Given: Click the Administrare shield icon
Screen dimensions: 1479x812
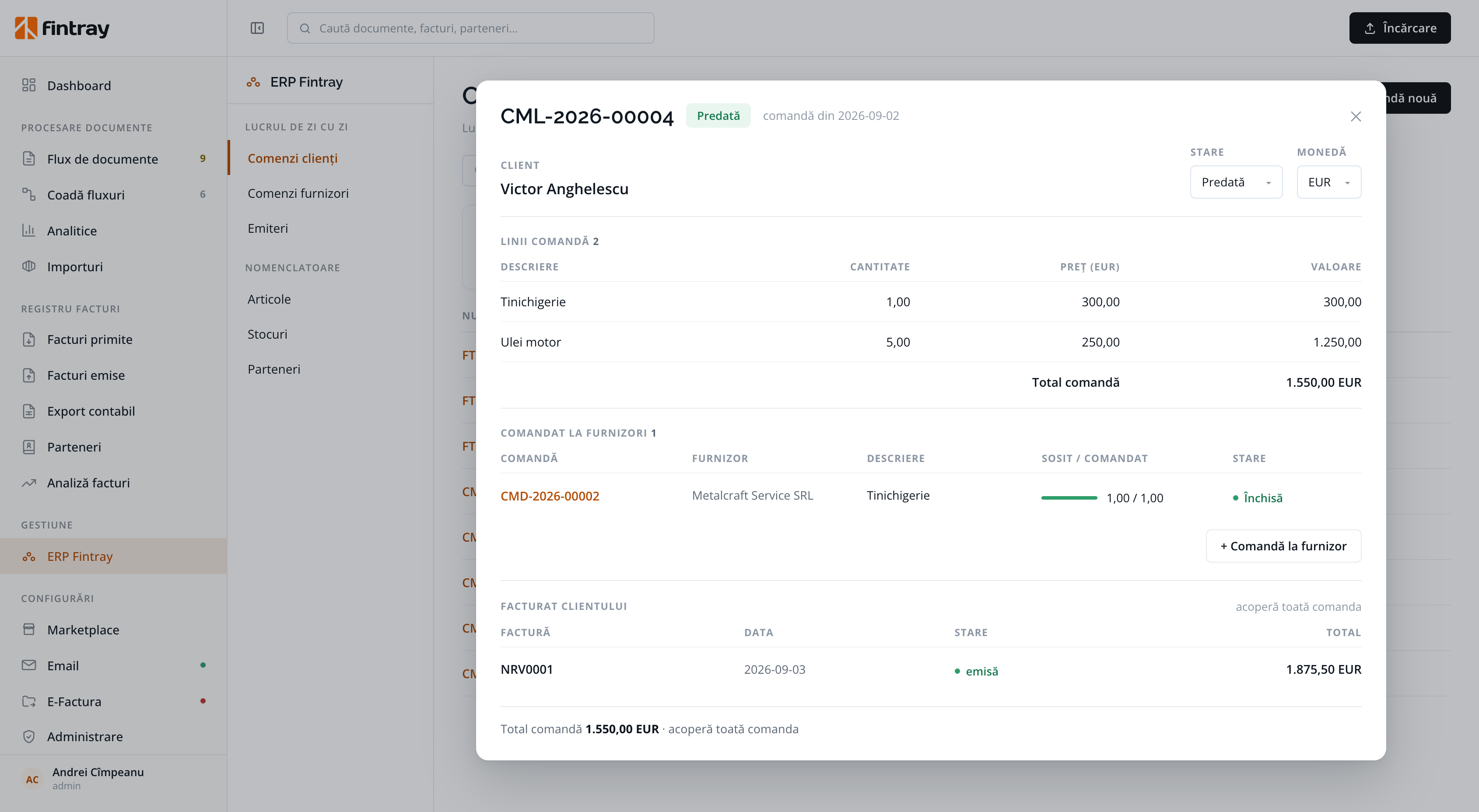Looking at the screenshot, I should point(29,736).
